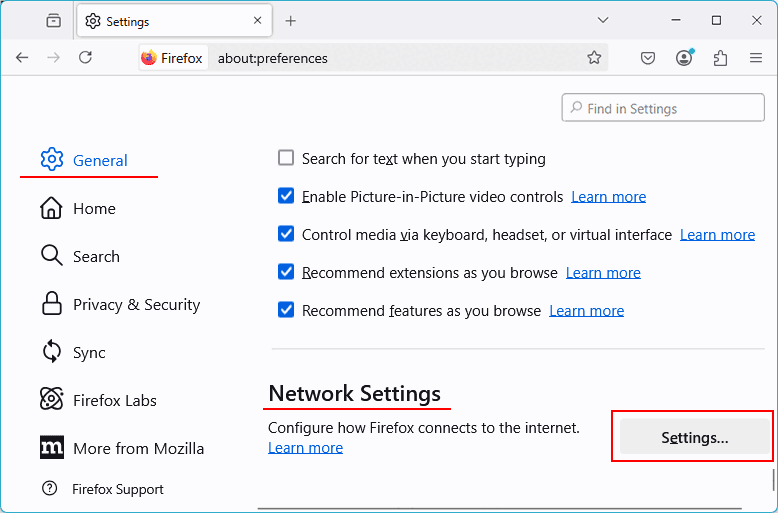Screen dimensions: 778x513
Task: Click the bookmark star icon
Action: point(594,58)
